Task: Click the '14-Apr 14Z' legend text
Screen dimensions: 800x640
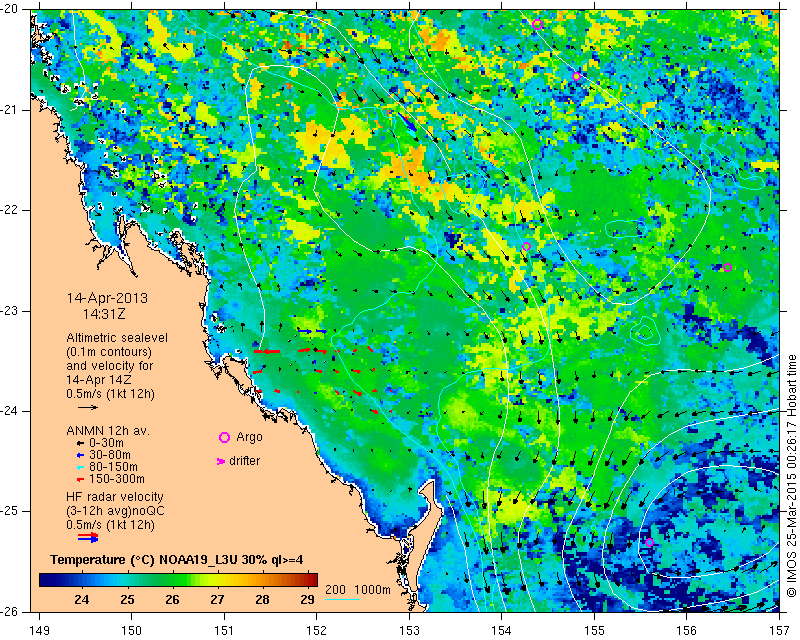Action: tap(98, 380)
